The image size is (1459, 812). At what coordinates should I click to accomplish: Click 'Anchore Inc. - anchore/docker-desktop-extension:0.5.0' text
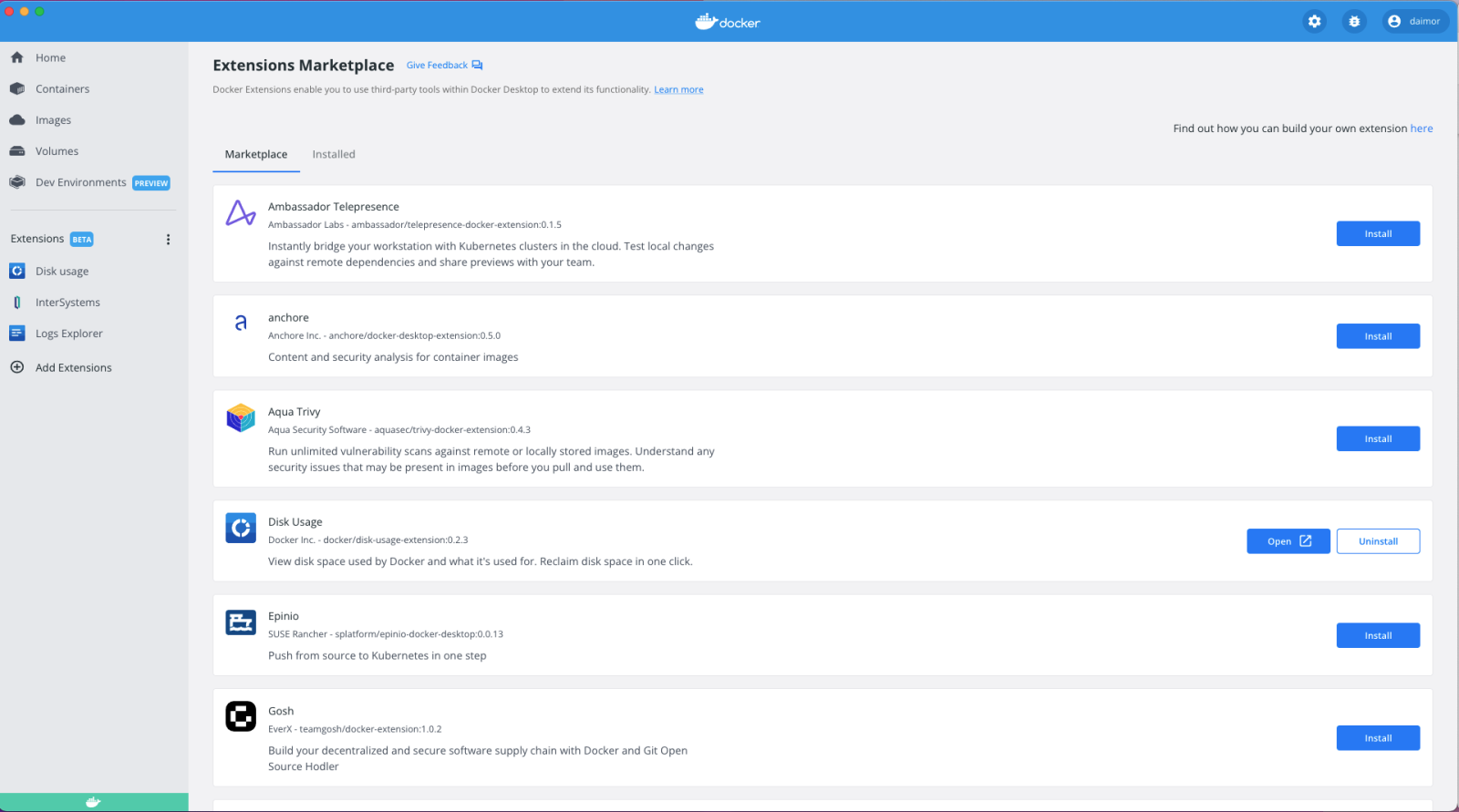click(384, 335)
